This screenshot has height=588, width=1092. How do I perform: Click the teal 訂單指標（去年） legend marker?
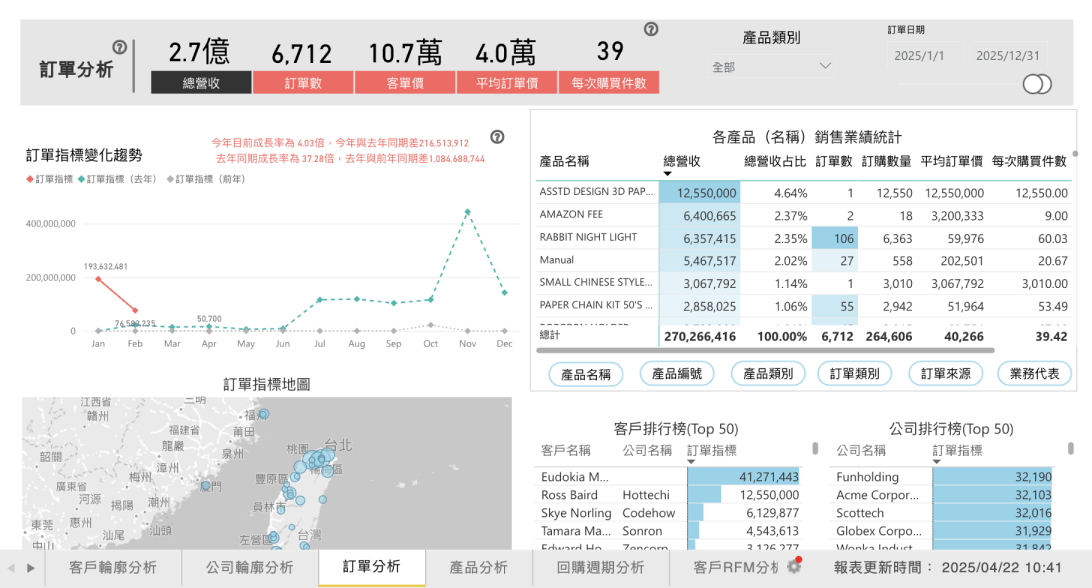coord(81,179)
